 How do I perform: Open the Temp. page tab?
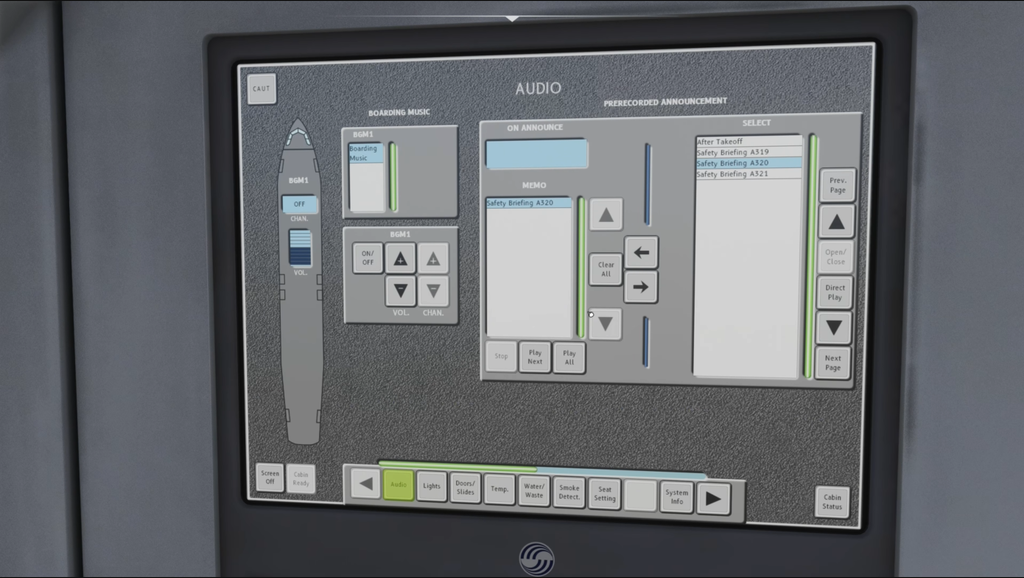[x=499, y=490]
